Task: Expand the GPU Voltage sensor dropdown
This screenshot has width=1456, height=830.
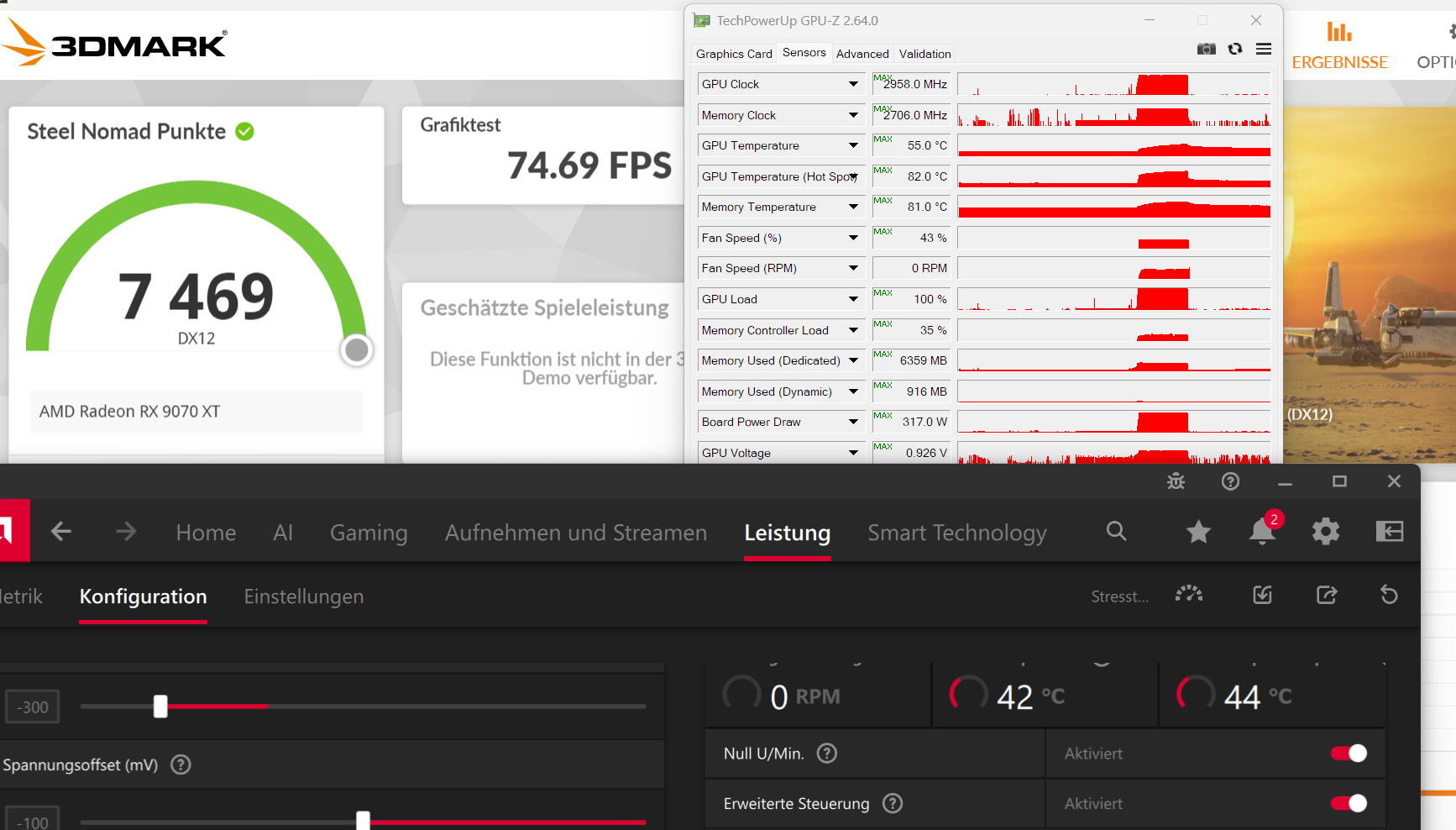Action: click(853, 453)
